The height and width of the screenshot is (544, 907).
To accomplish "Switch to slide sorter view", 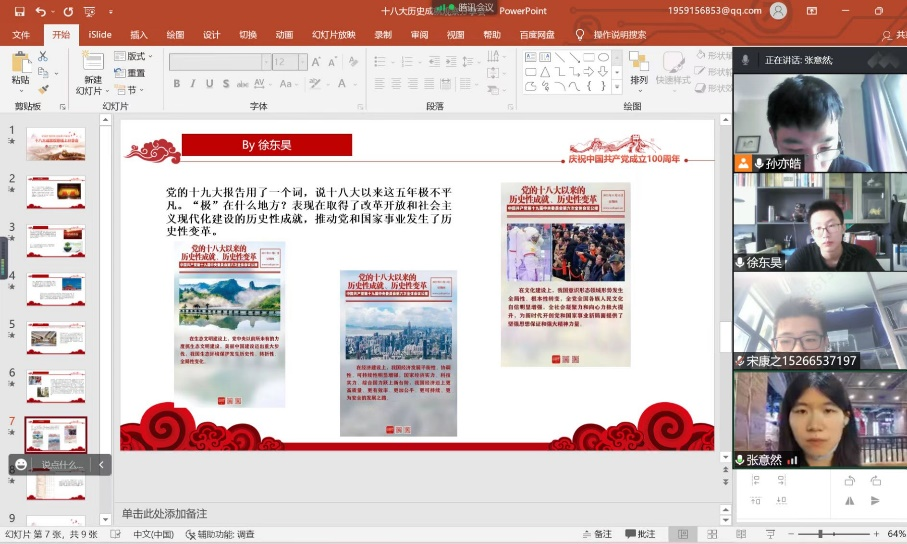I will click(x=712, y=534).
